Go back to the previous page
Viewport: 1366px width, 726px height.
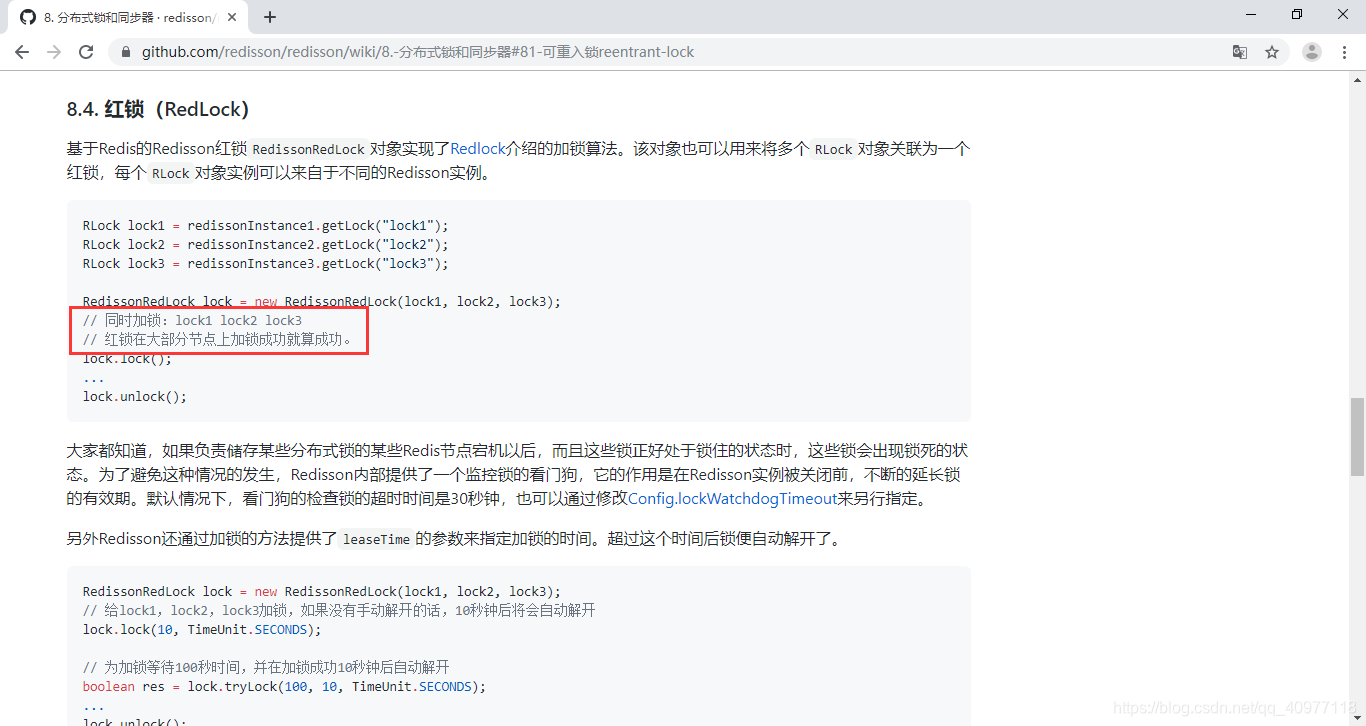[x=22, y=52]
